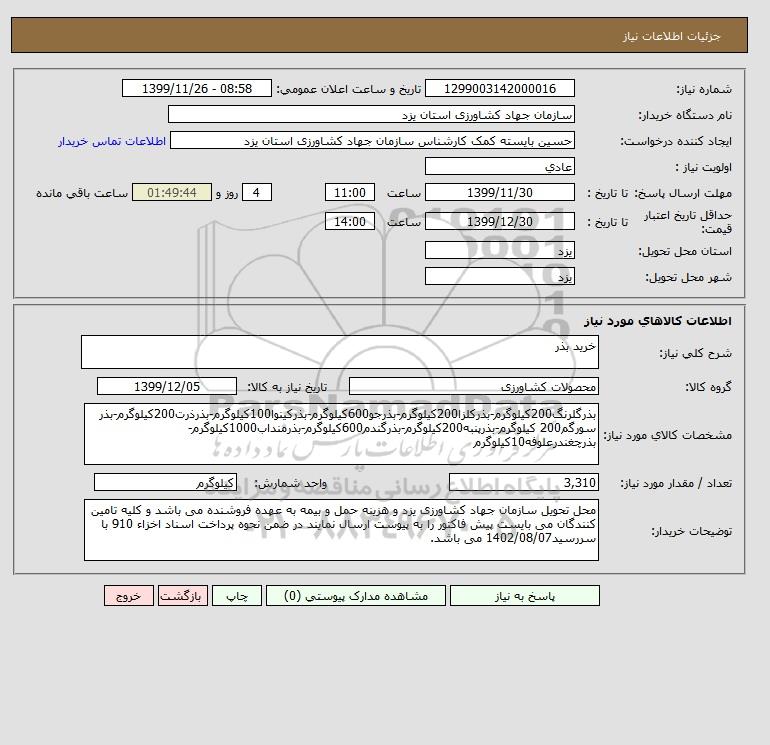
Task: Click the ساعت باقی مانده label
Action: tap(82, 193)
